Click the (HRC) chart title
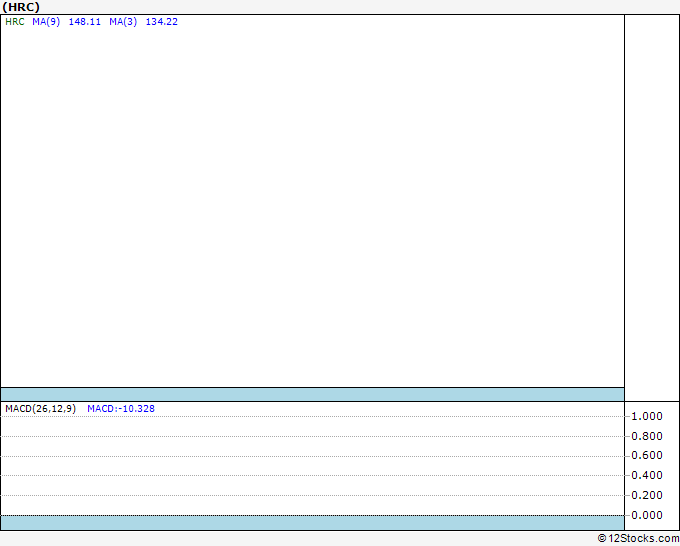Screen dimensions: 680x546 [x=21, y=7]
